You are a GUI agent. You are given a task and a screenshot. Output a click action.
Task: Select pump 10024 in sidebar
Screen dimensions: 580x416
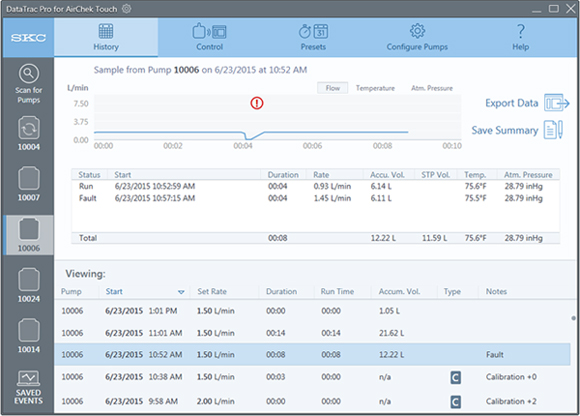(x=28, y=285)
